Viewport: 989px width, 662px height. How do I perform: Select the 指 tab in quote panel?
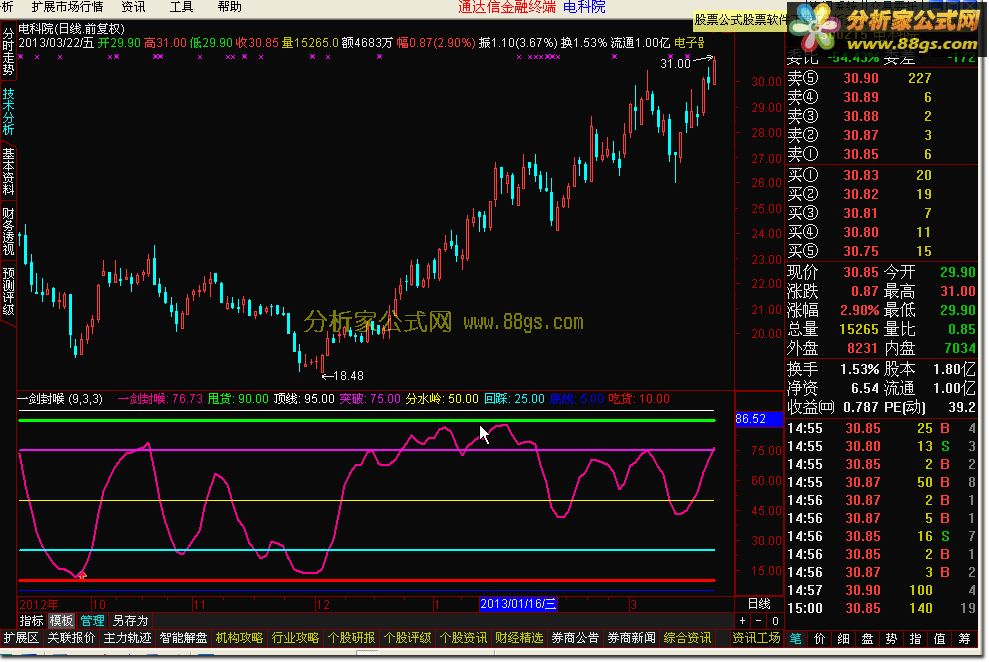[915, 639]
